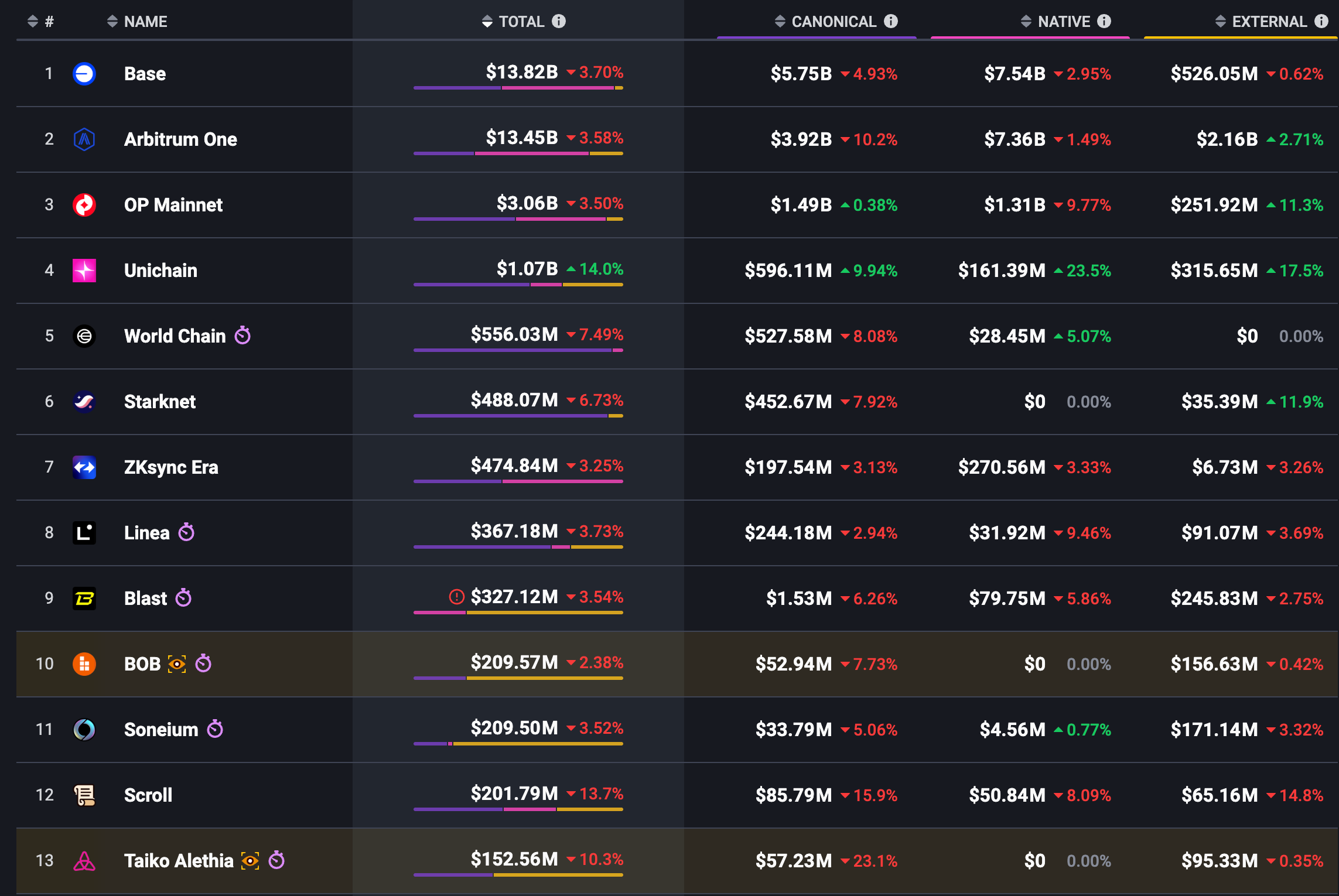The height and width of the screenshot is (896, 1339).
Task: Click the eye review icon next to BOB
Action: click(x=176, y=664)
